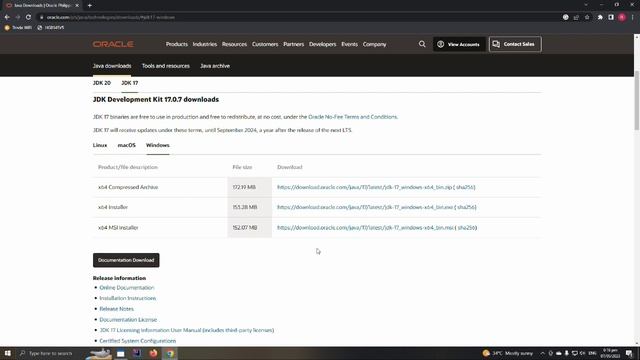Open the Windows notification center icon

(629, 353)
